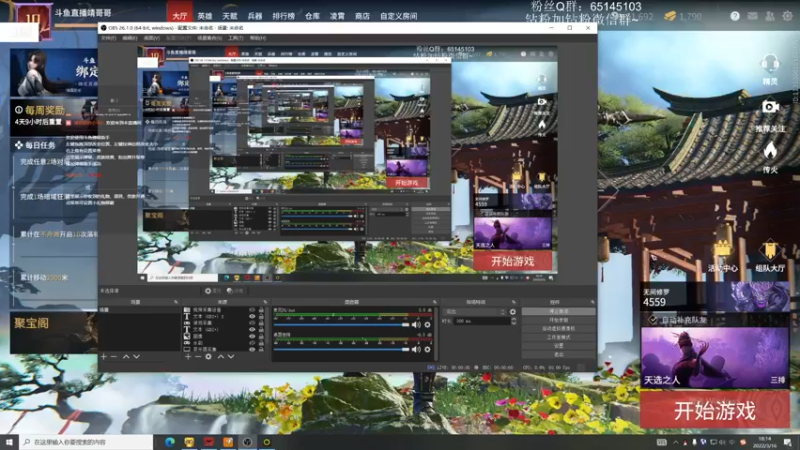Viewport: 800px width, 450px height.
Task: Open the 聚宝阁 banner in game lobby
Action: [54, 333]
